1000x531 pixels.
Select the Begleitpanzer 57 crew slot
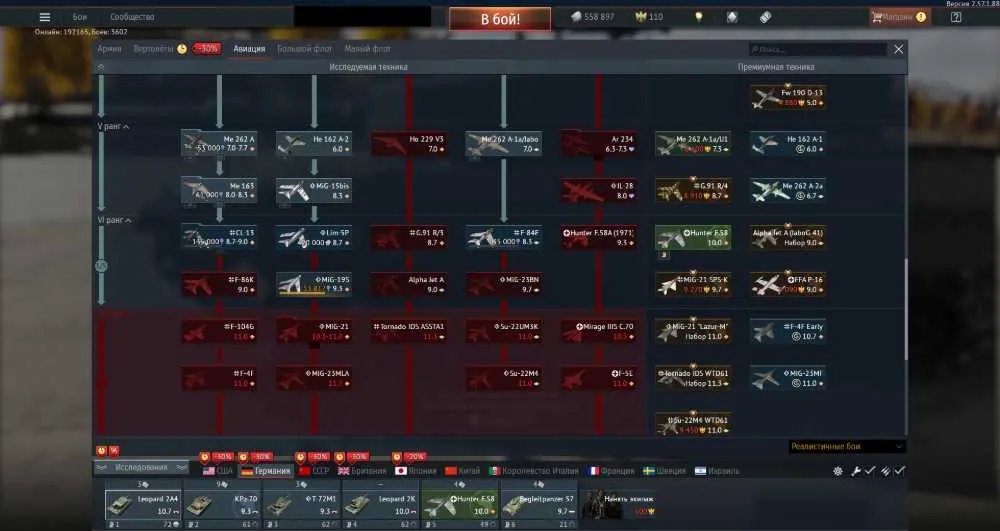click(x=540, y=505)
